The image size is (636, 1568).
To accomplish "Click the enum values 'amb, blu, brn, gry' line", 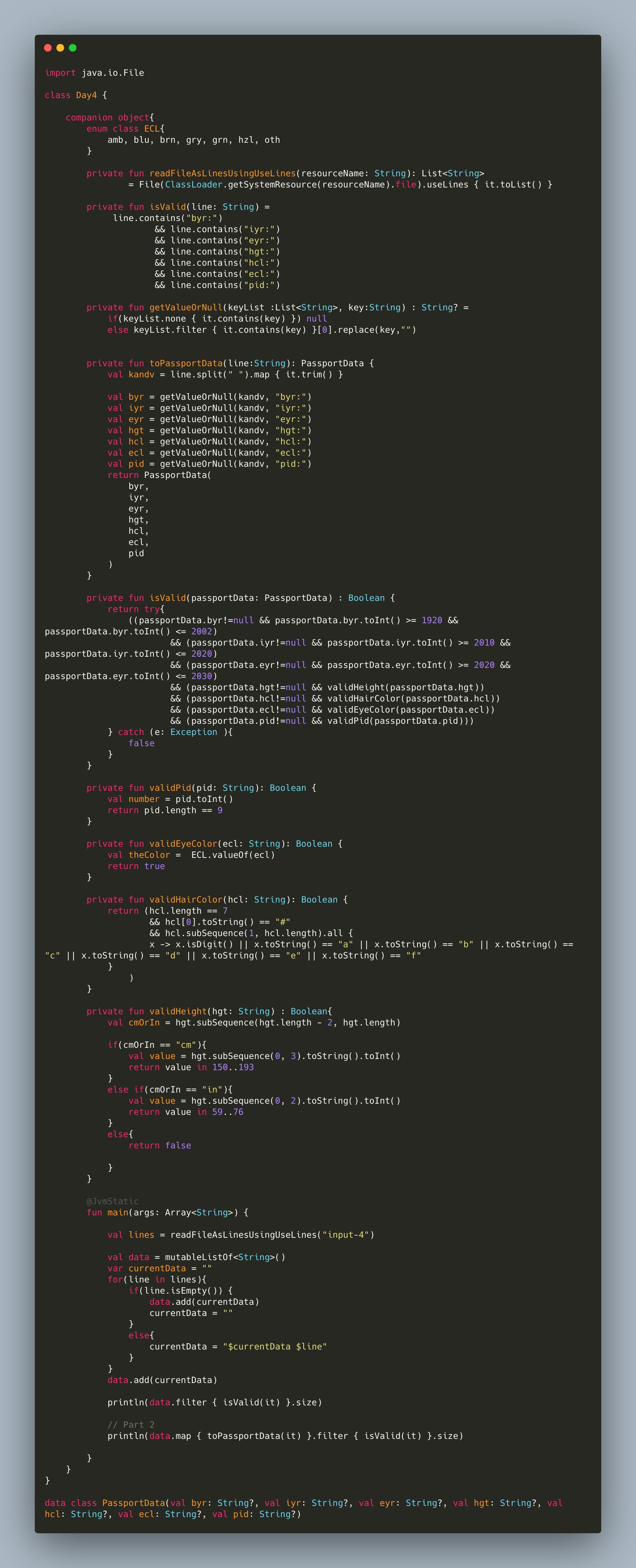I will tap(194, 140).
